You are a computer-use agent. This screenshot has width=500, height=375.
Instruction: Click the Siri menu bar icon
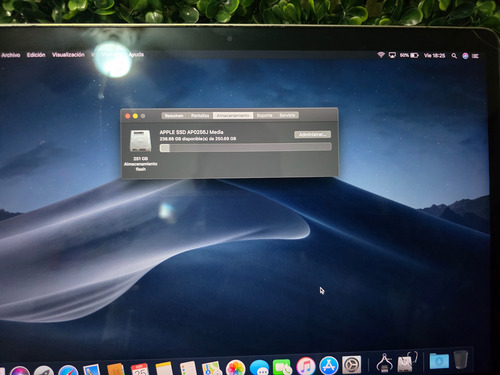465,56
